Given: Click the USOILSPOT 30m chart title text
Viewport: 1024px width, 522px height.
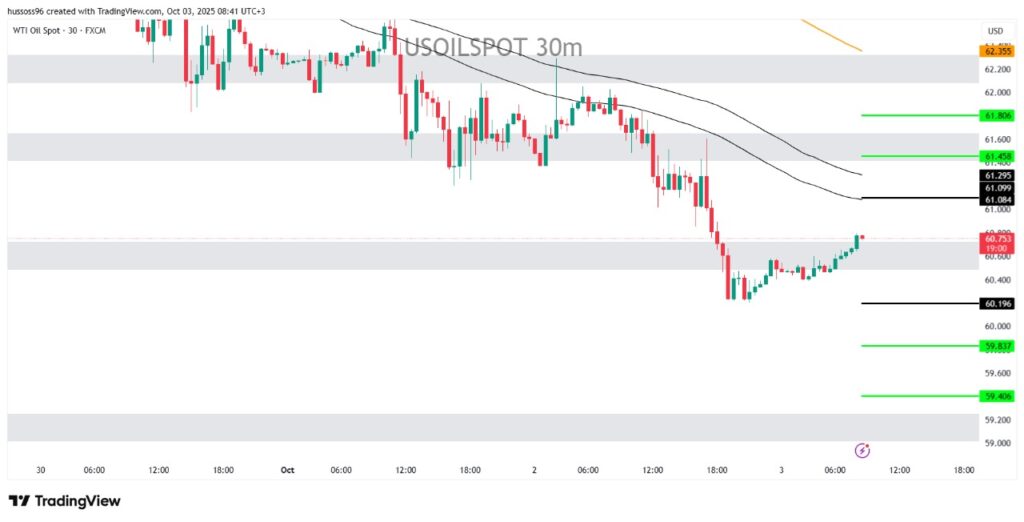Looking at the screenshot, I should click(492, 46).
